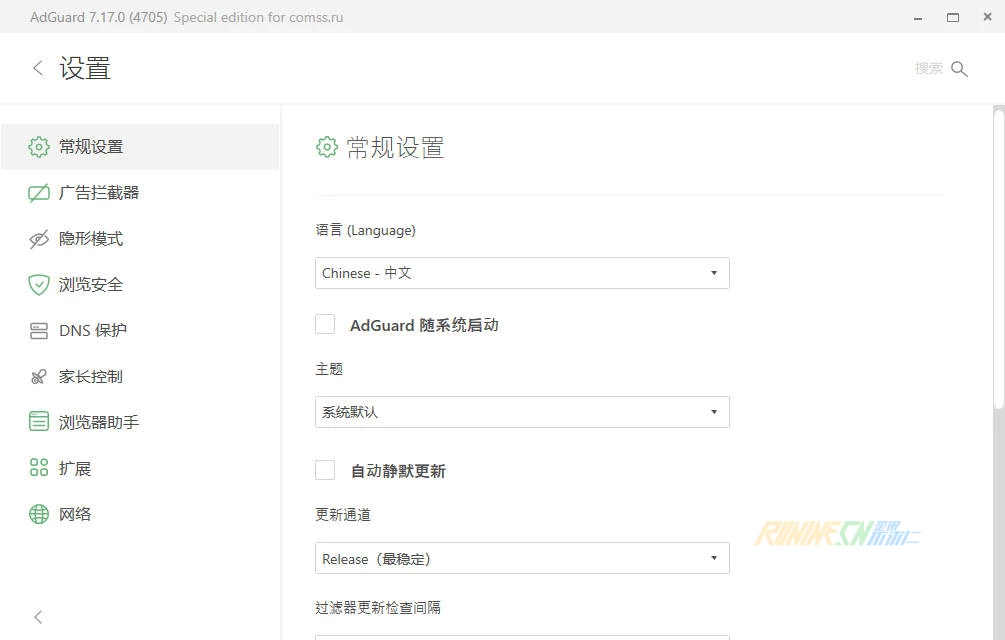
Task: Select 浏览安全 in the sidebar menu
Action: pyautogui.click(x=91, y=285)
